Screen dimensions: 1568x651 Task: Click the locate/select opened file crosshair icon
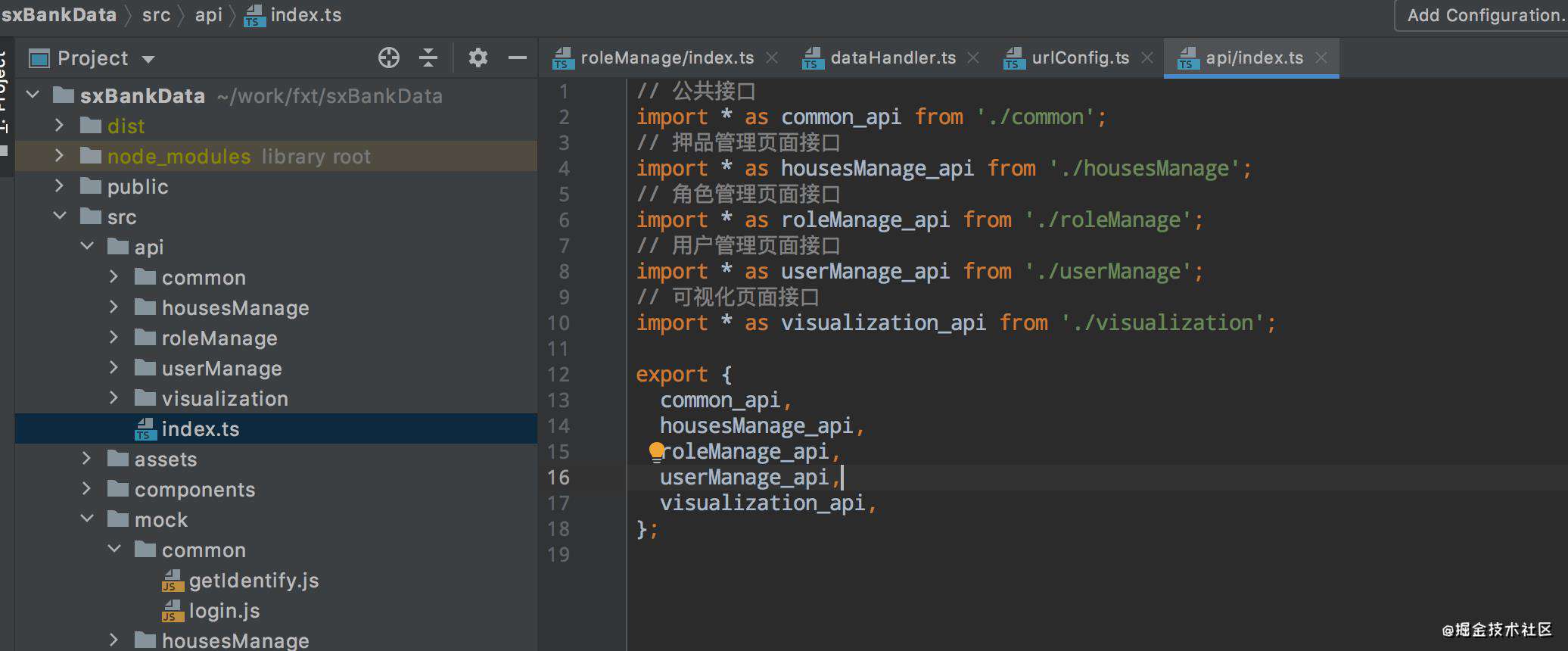click(389, 58)
